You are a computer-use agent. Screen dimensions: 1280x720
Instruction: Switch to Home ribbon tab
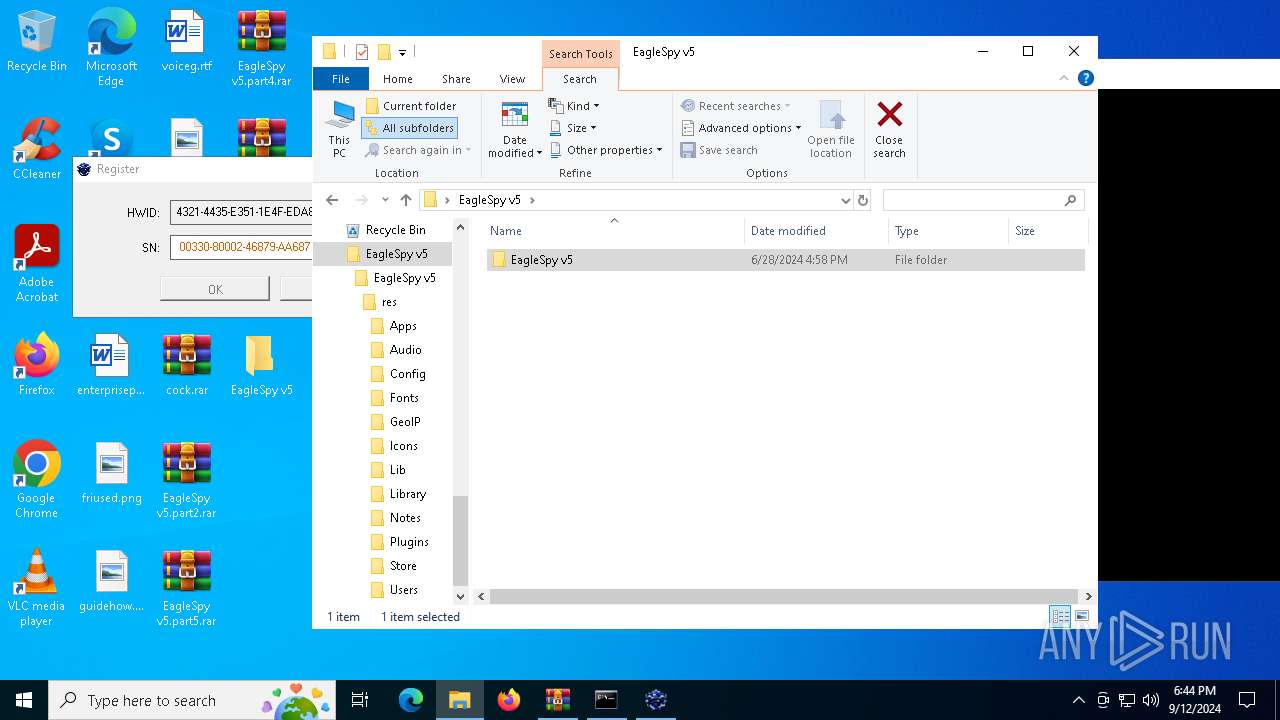click(x=398, y=79)
